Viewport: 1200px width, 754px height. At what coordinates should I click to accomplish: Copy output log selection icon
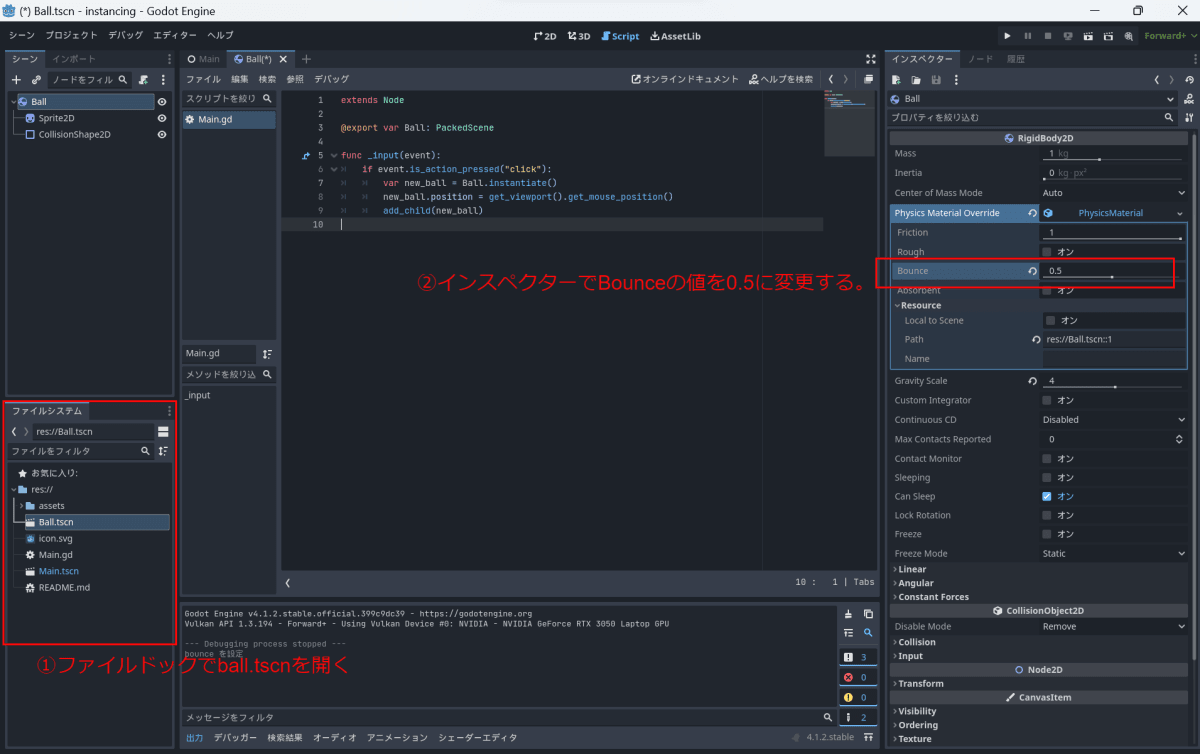pyautogui.click(x=868, y=614)
